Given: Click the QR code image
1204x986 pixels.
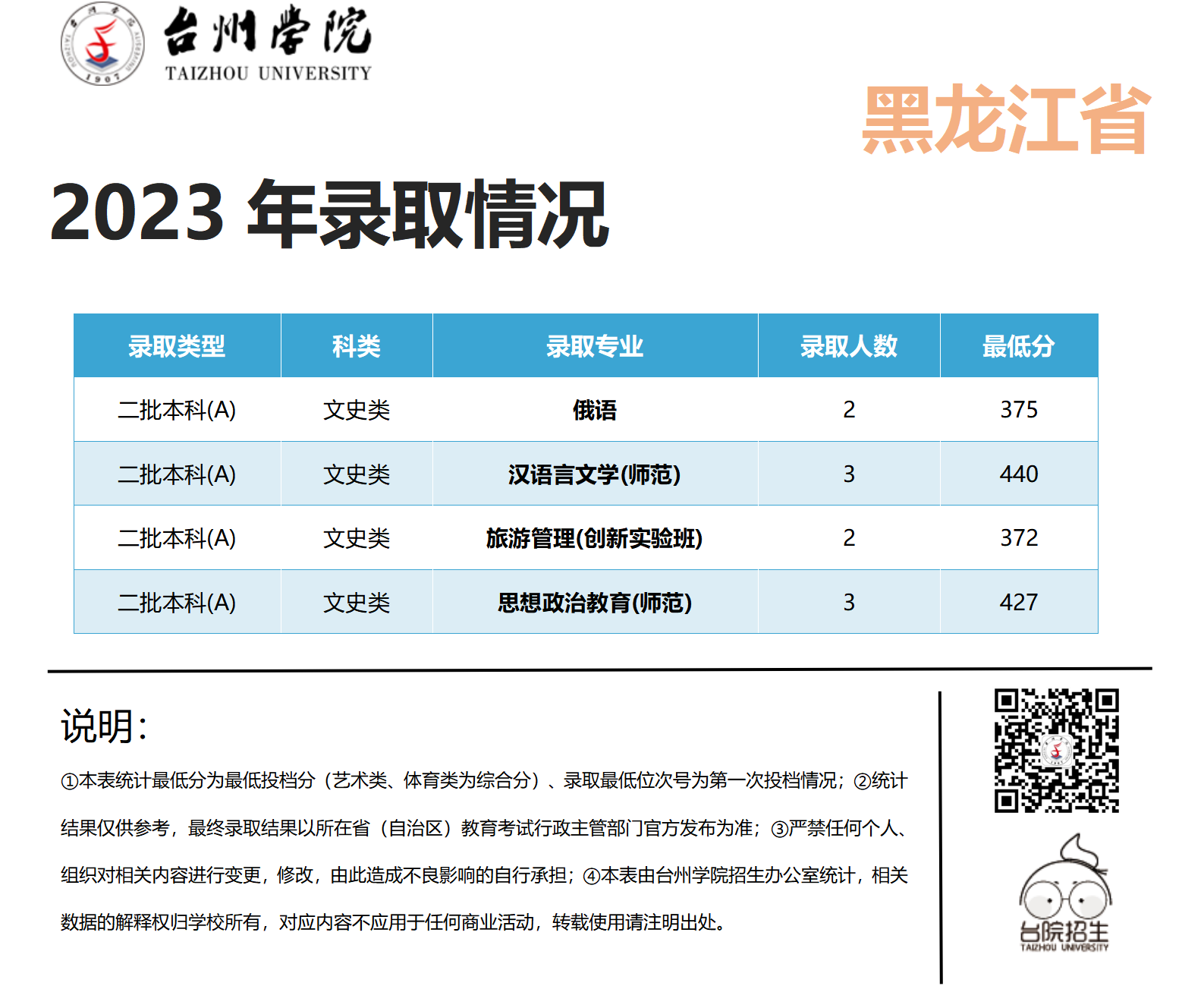Looking at the screenshot, I should pyautogui.click(x=1057, y=751).
